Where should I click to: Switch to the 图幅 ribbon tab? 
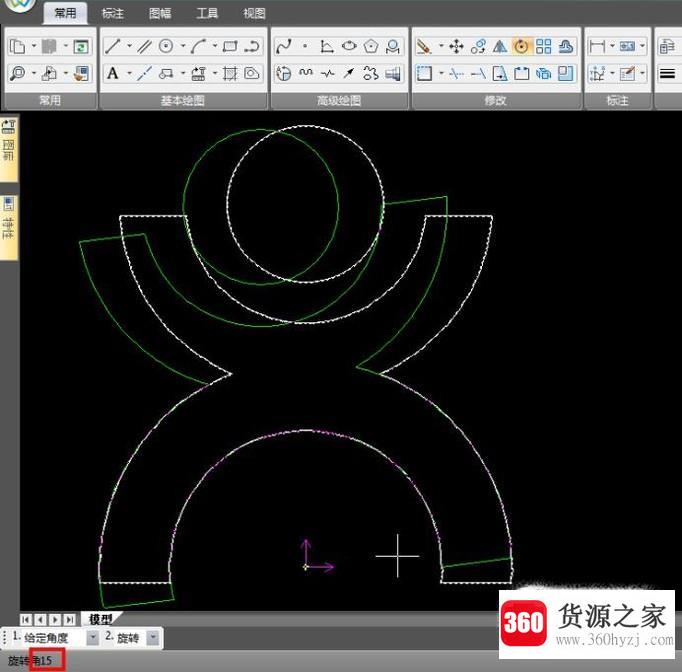[160, 13]
